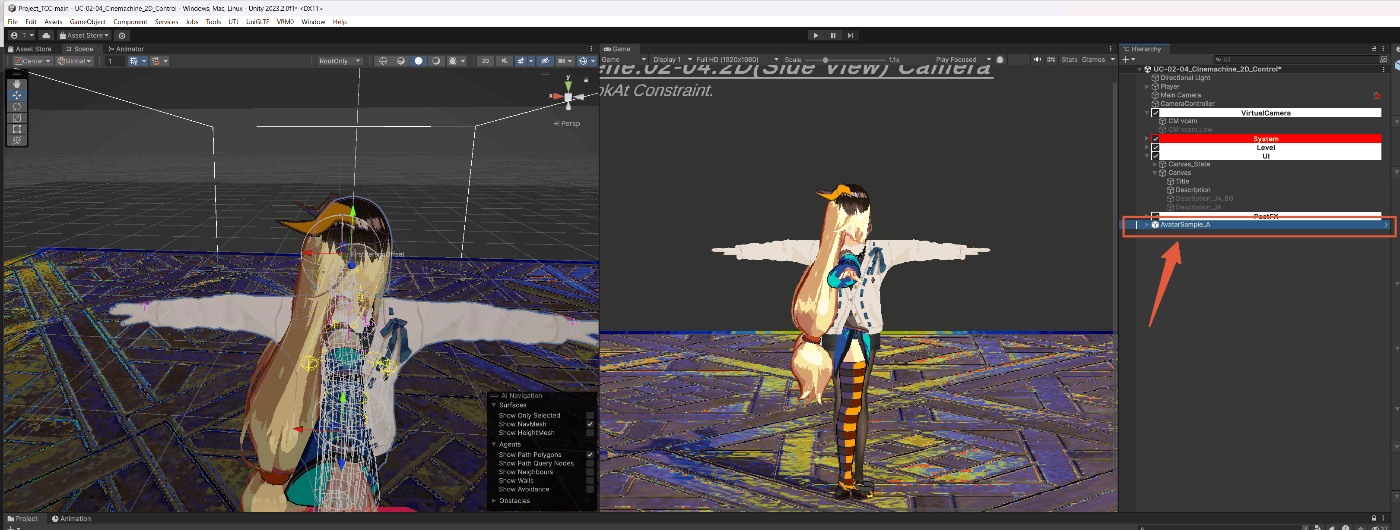Select the Scale tool
This screenshot has height=530, width=1400.
tap(17, 118)
